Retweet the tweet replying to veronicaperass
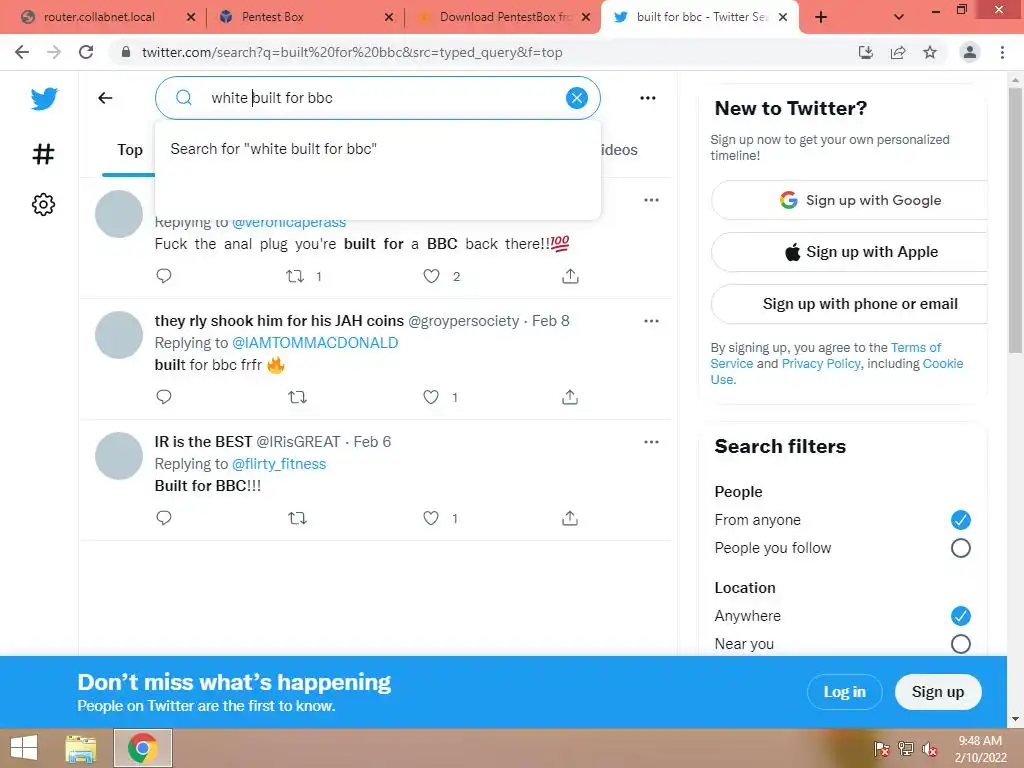This screenshot has height=768, width=1024. click(295, 276)
